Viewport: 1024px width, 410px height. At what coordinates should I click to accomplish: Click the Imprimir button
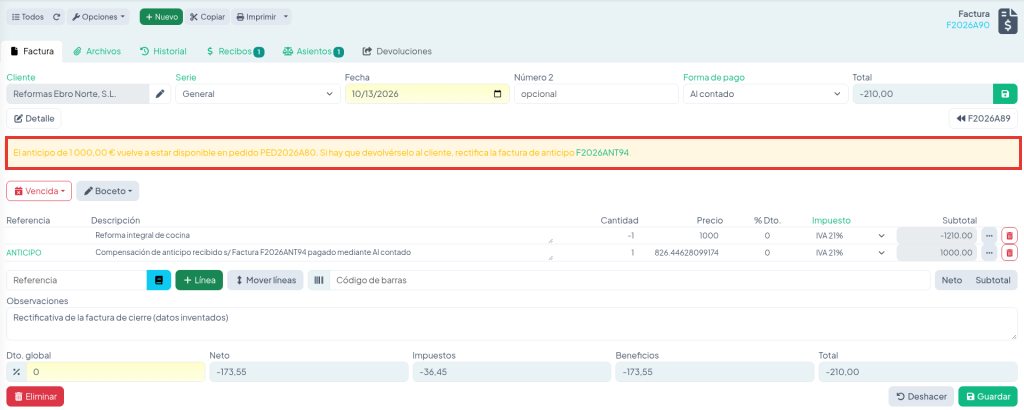tap(255, 17)
